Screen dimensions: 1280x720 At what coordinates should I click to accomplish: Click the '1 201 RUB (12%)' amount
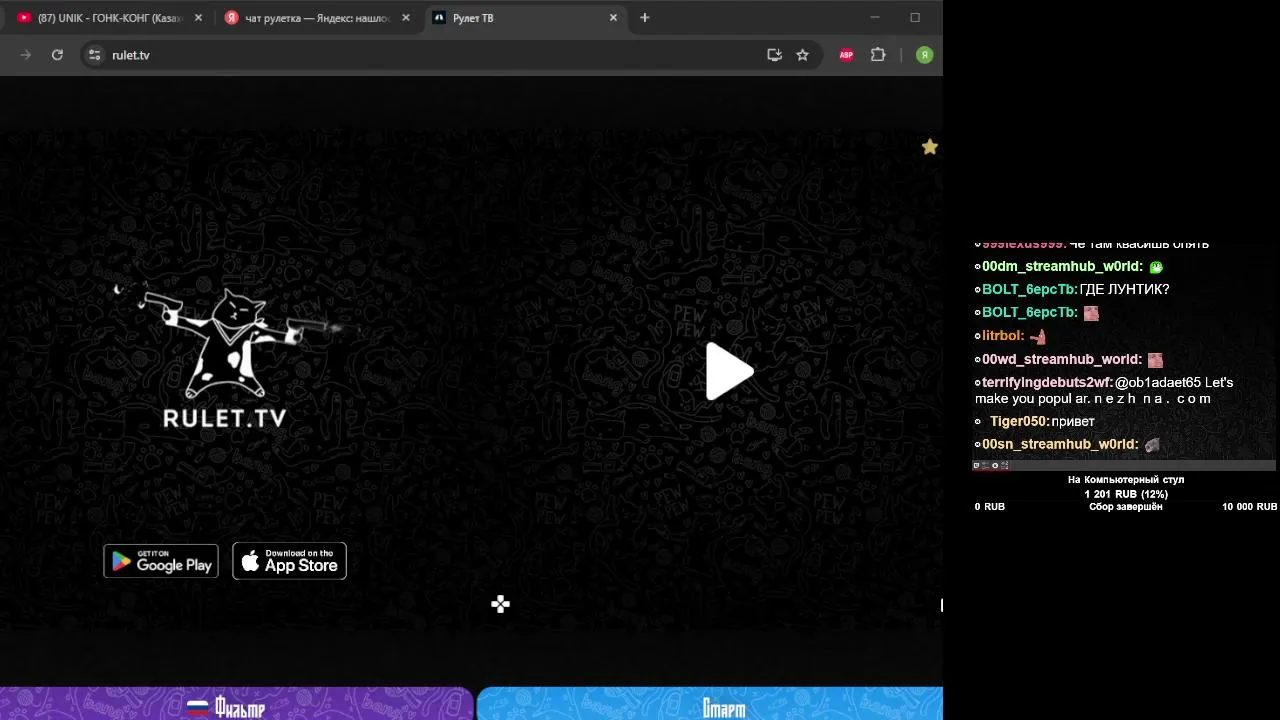1126,494
